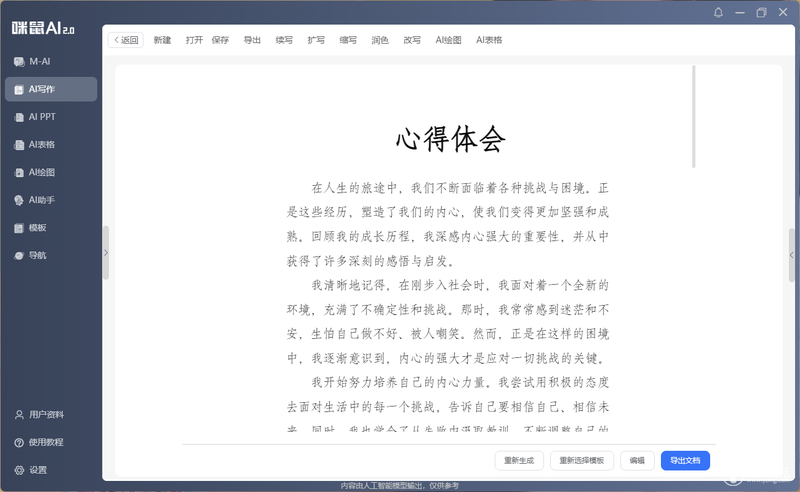This screenshot has height=492, width=800.
Task: Click the 心得体会 document title
Action: click(x=451, y=139)
